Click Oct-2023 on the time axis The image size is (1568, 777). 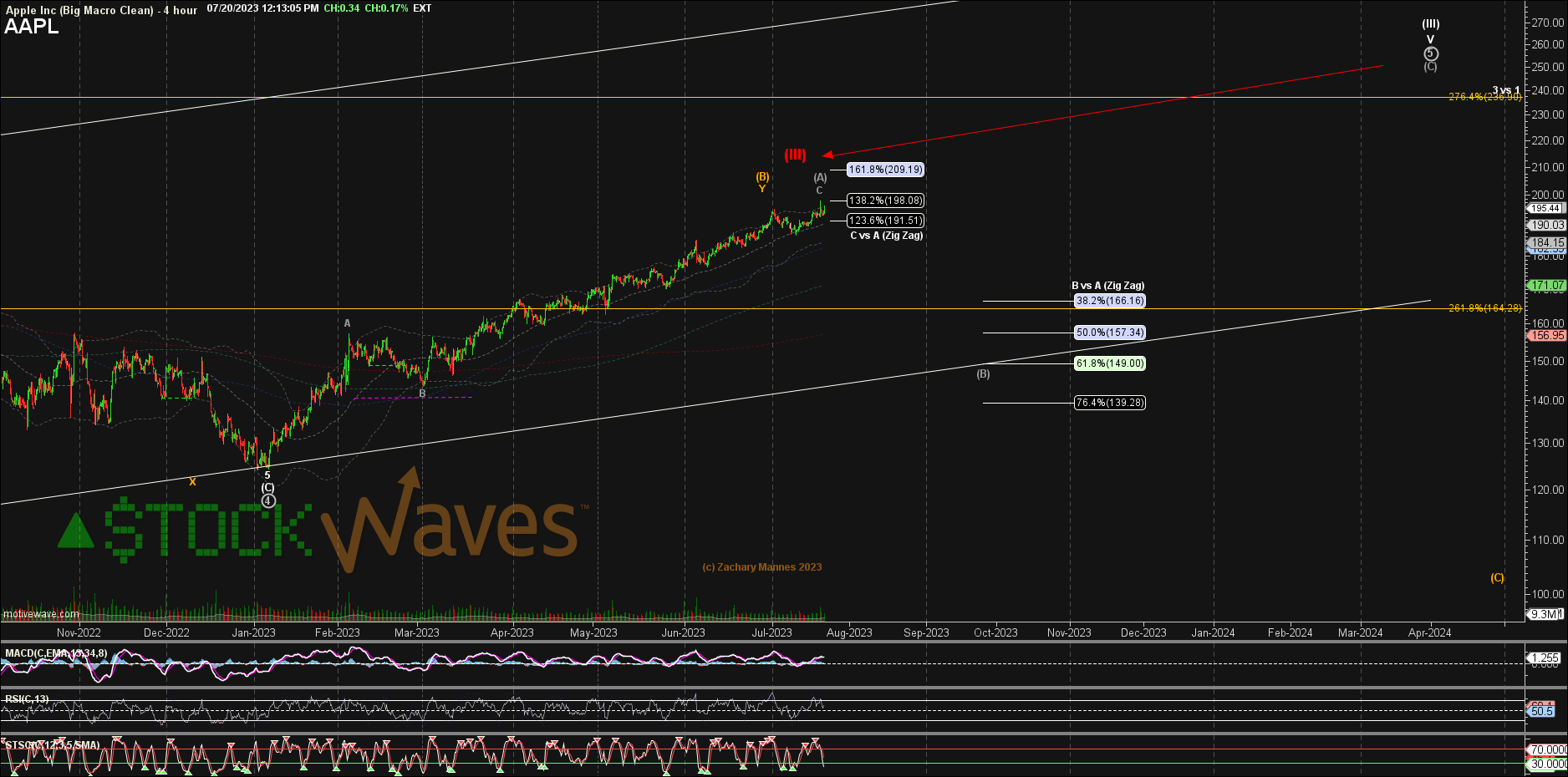click(x=995, y=632)
